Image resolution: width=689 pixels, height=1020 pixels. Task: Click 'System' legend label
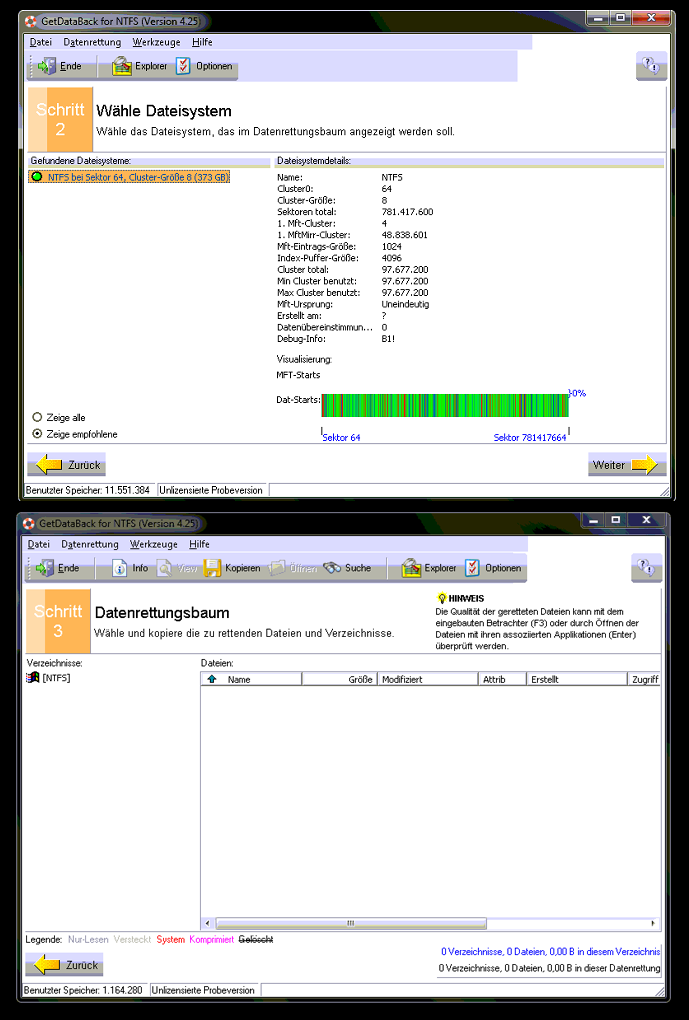pos(170,939)
